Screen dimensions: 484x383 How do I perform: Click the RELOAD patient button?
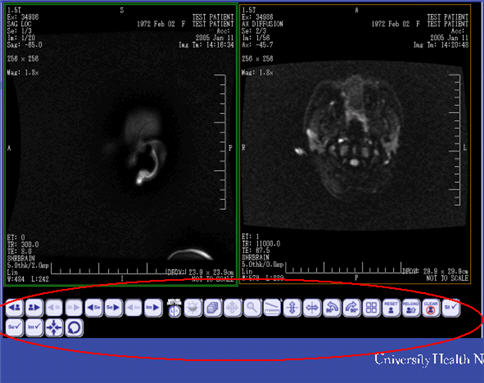(x=411, y=308)
